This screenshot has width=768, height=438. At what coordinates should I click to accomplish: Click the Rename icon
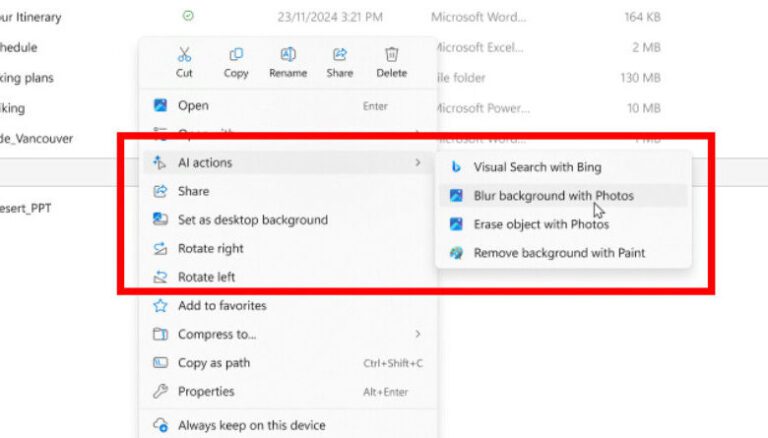[x=288, y=54]
